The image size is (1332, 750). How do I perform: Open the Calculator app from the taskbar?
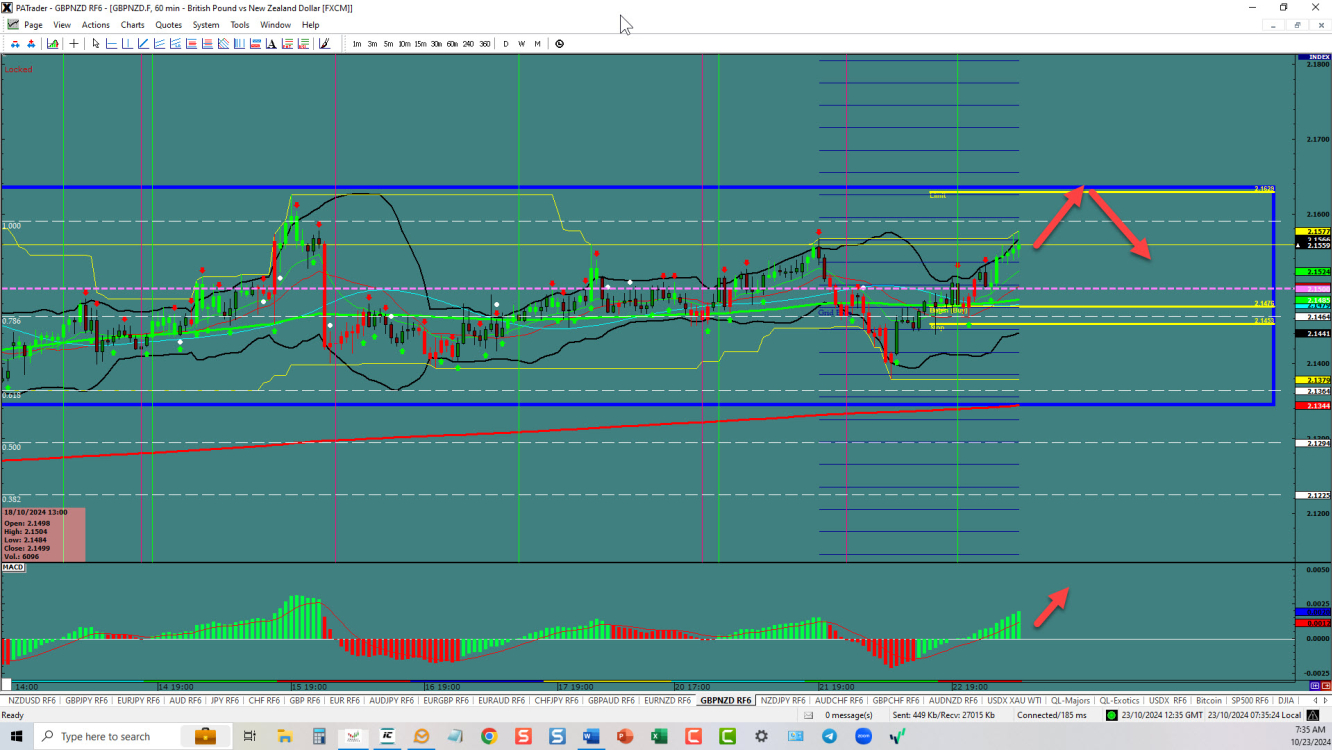(319, 737)
